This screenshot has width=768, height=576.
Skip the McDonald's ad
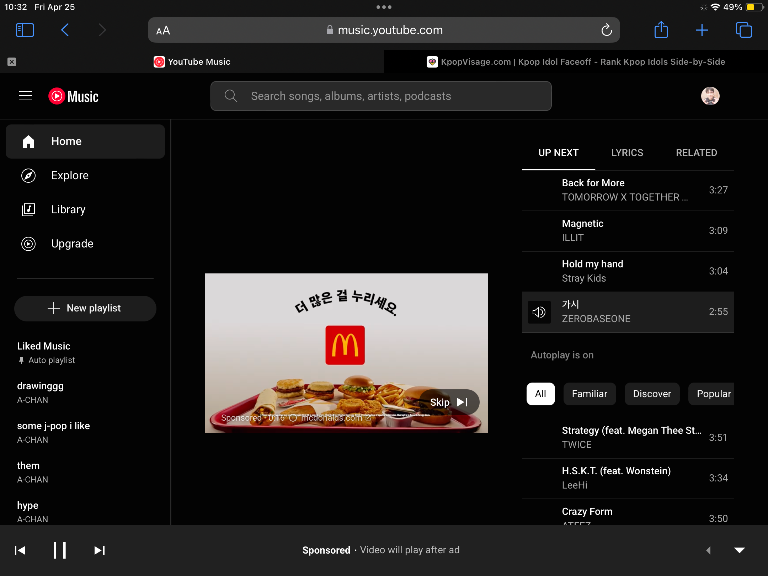pos(449,402)
